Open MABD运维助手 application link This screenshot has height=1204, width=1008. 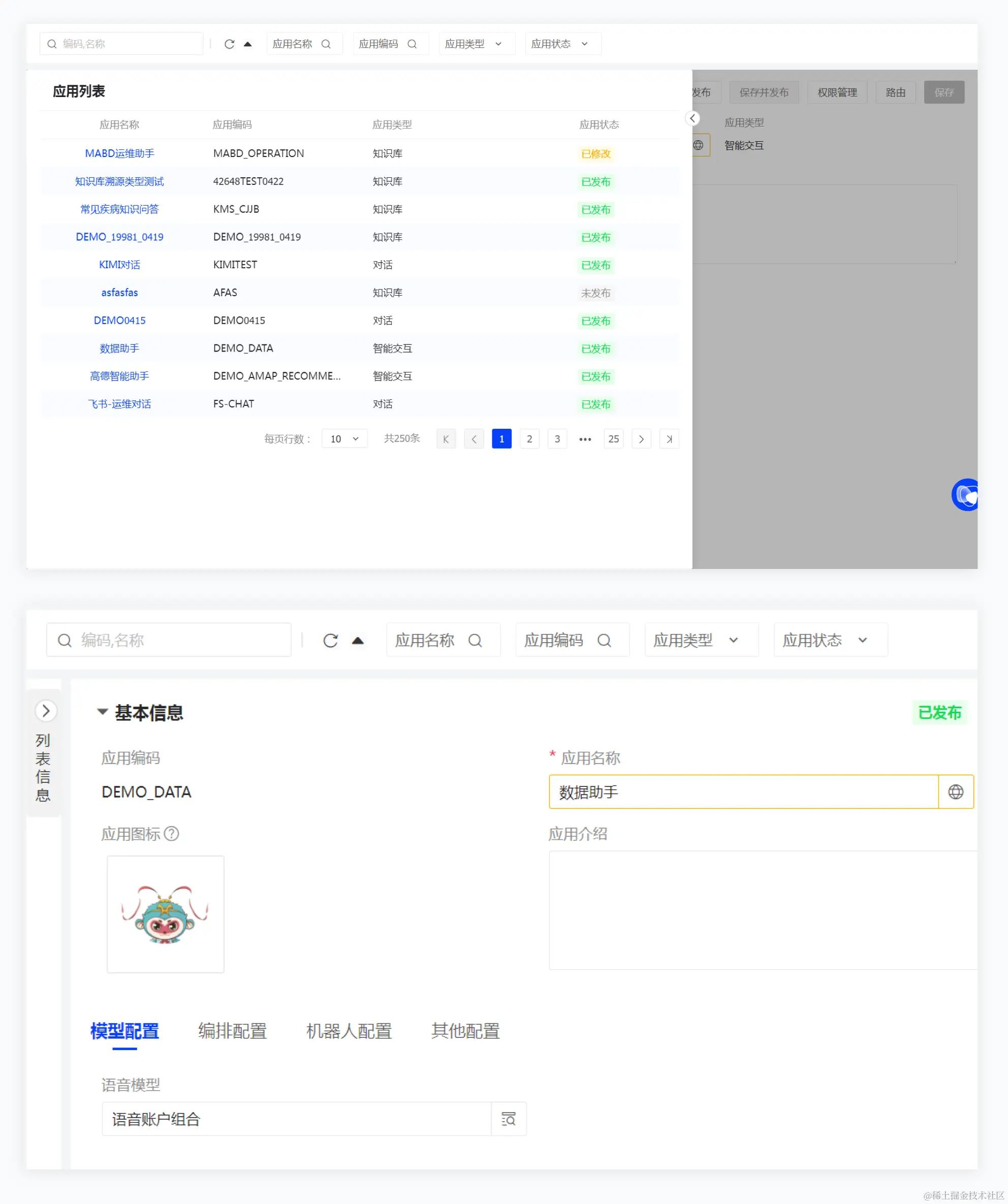pyautogui.click(x=119, y=153)
